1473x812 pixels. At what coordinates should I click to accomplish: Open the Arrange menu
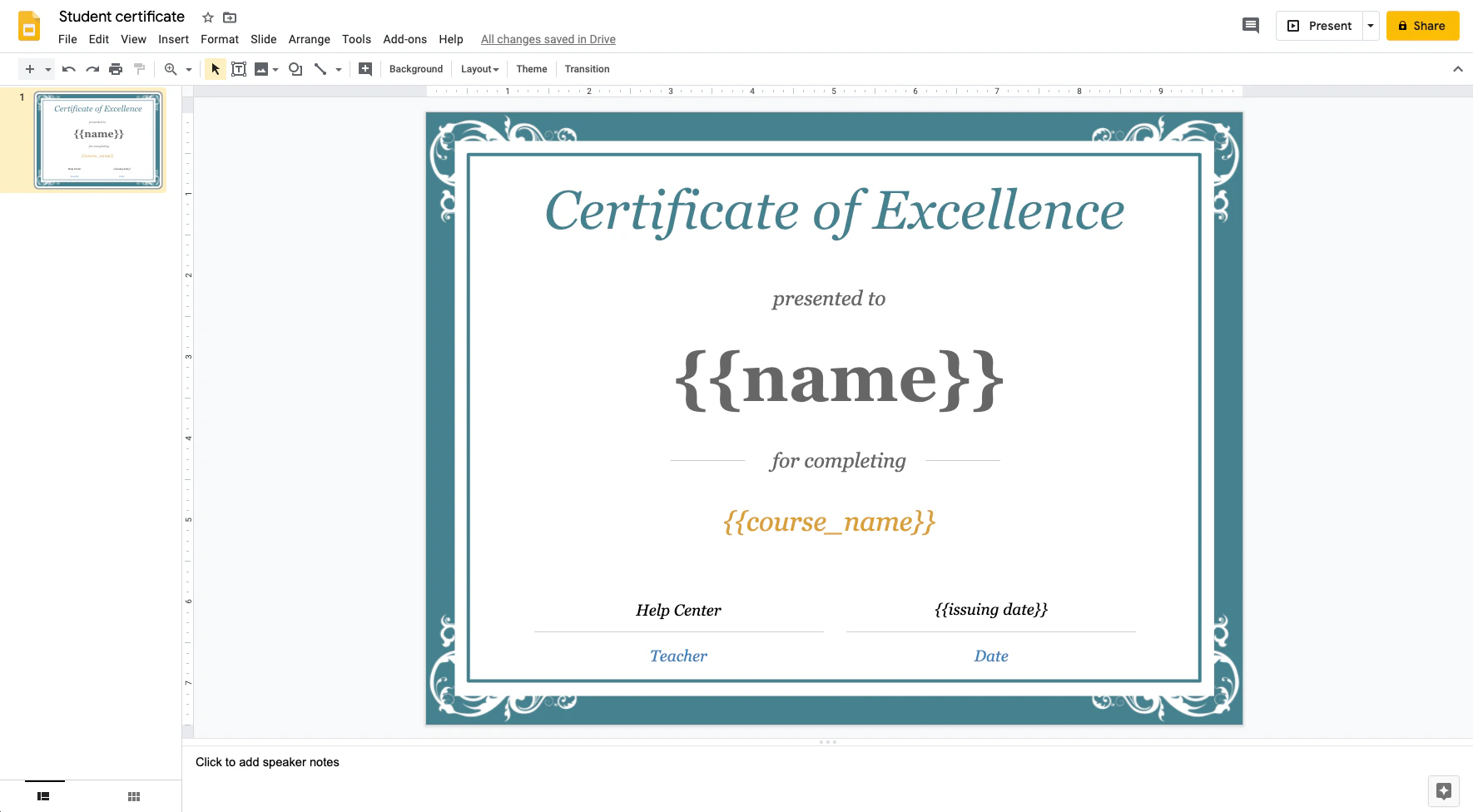click(x=309, y=39)
